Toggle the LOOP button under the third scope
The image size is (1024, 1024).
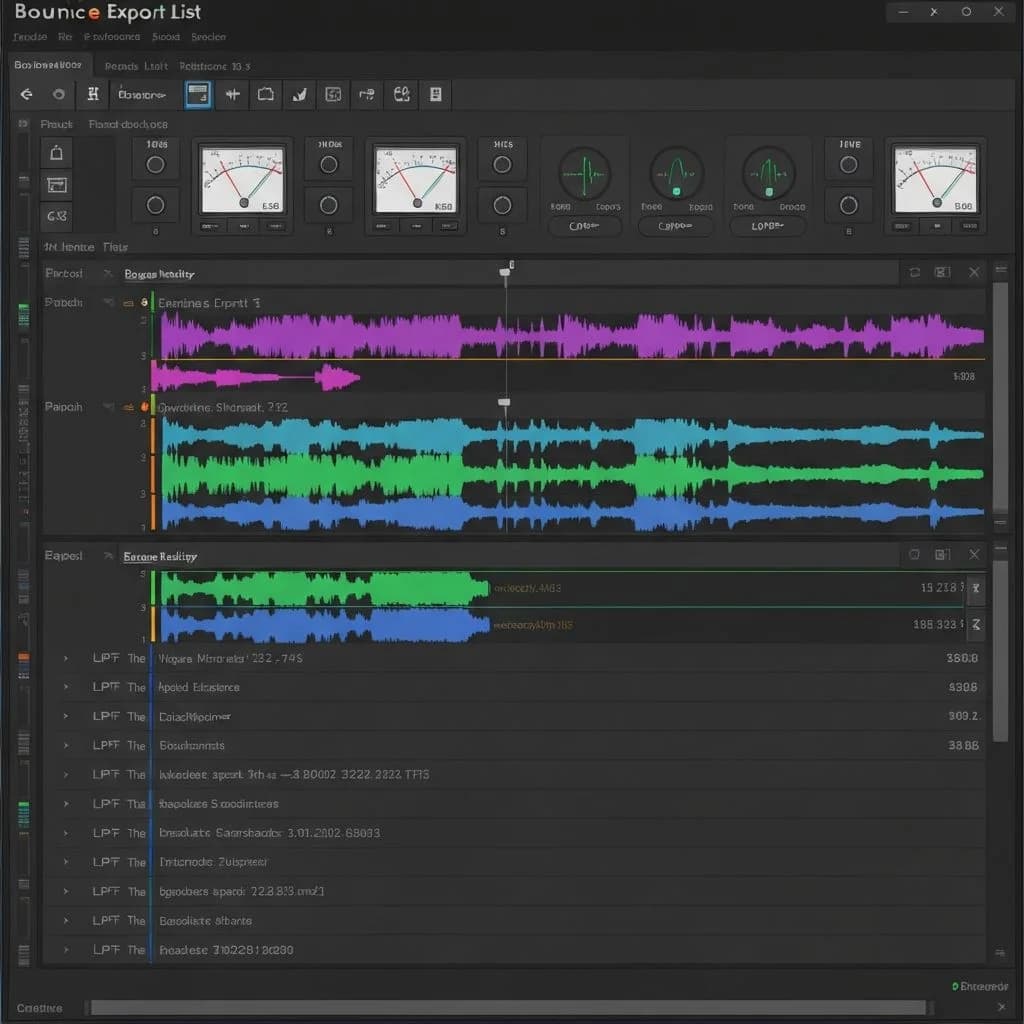pos(768,227)
